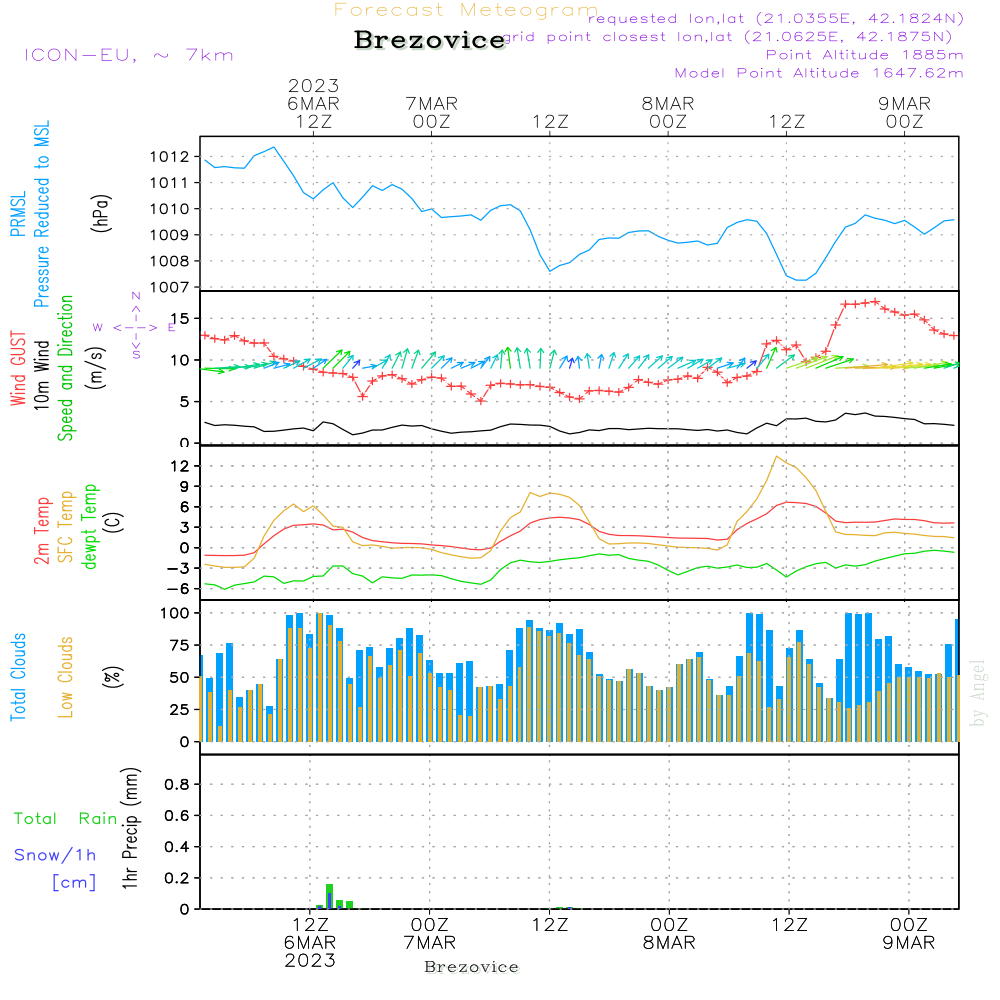Image resolution: width=1000 pixels, height=1000 pixels.
Task: Click the requested lon,lat coordinates text
Action: point(775,18)
